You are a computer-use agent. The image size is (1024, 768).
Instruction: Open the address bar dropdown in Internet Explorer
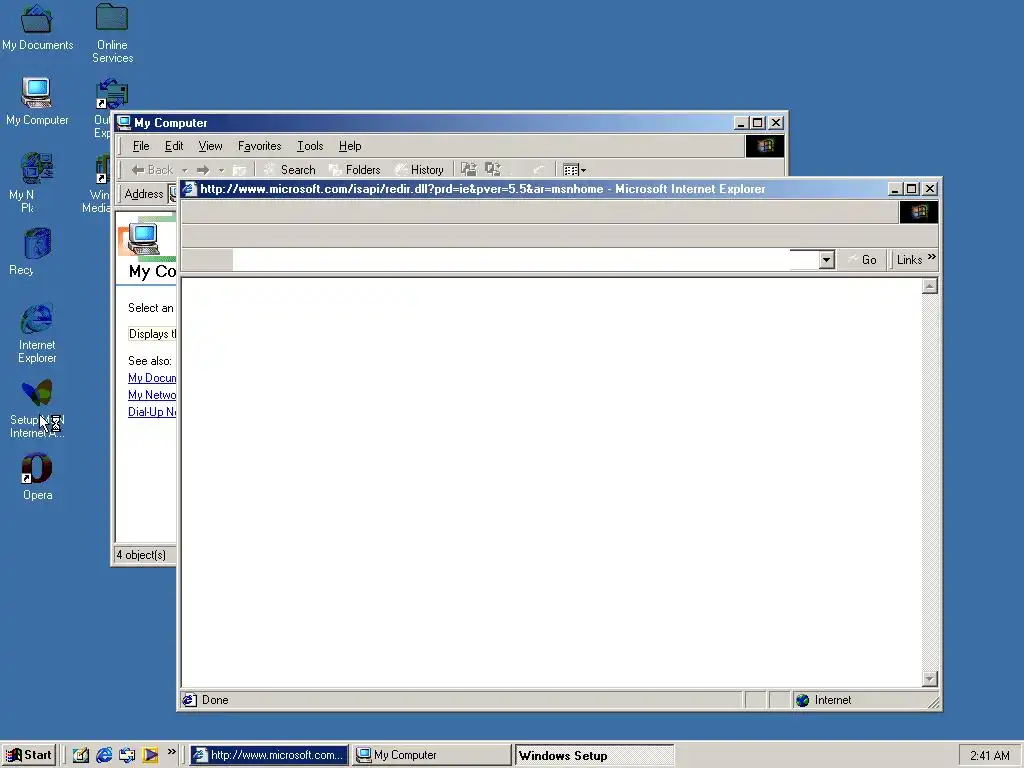tap(827, 260)
